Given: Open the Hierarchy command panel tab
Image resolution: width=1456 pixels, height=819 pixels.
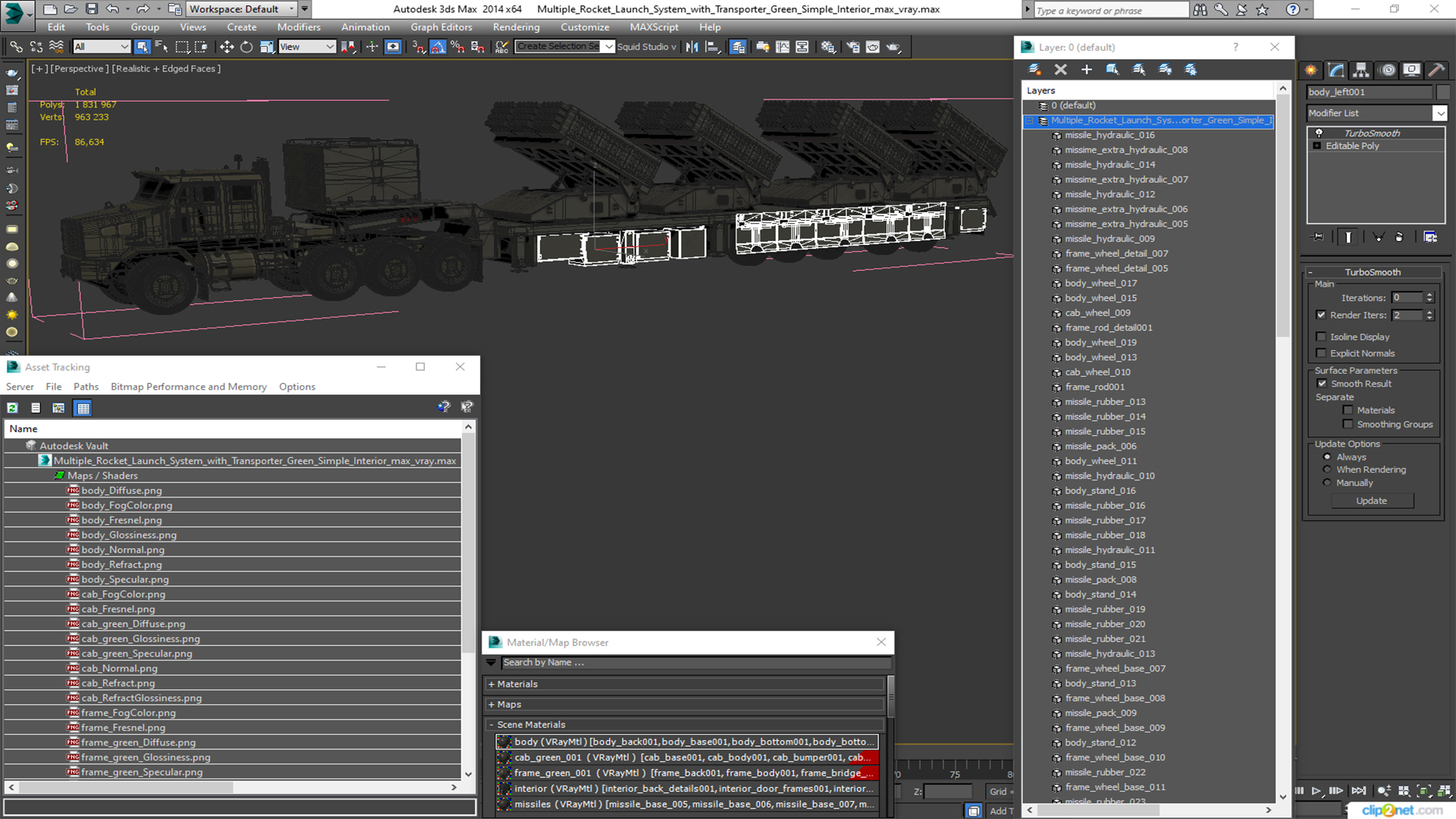Looking at the screenshot, I should pos(1361,70).
